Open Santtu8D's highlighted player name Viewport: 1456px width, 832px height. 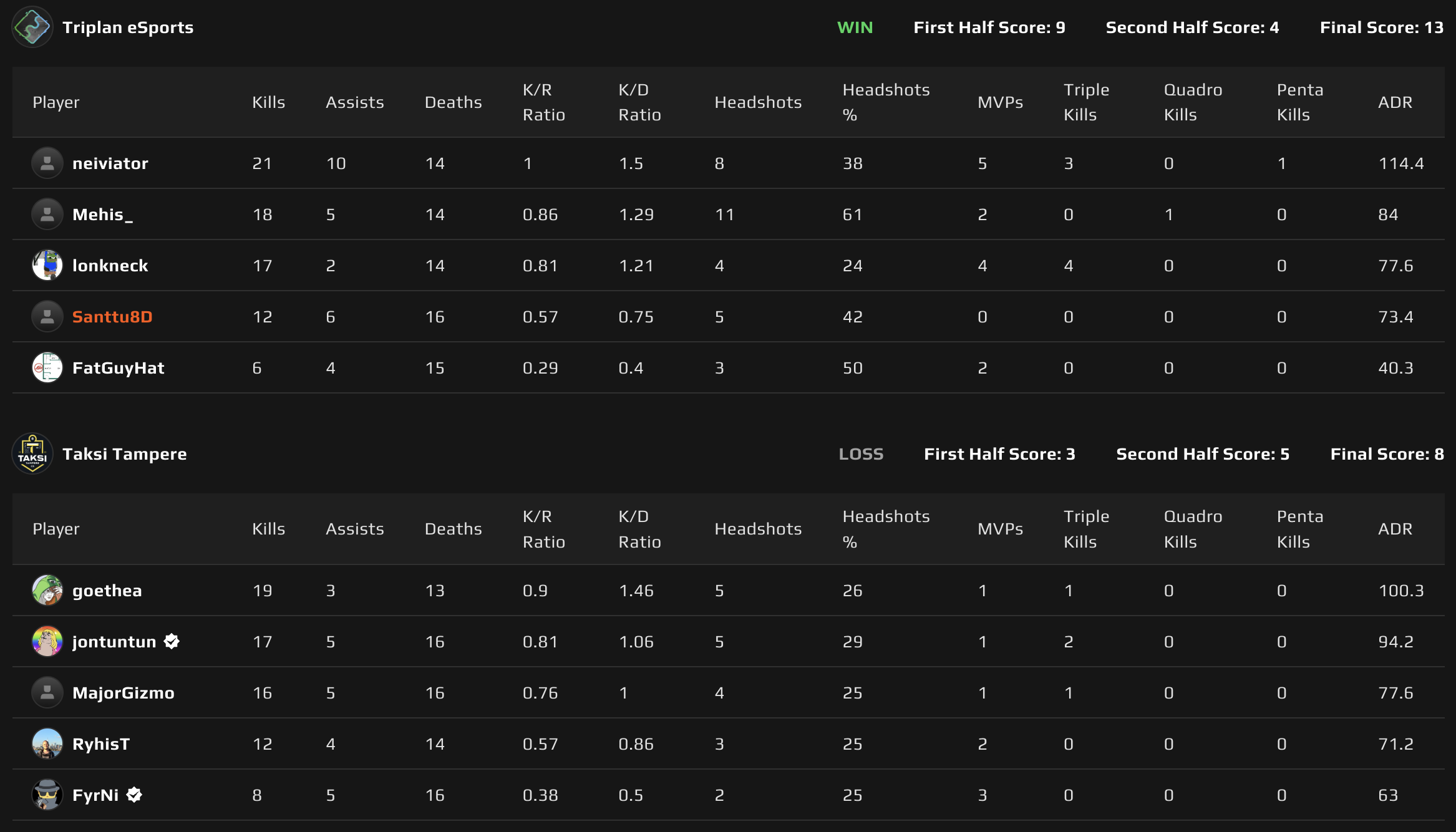click(x=111, y=316)
